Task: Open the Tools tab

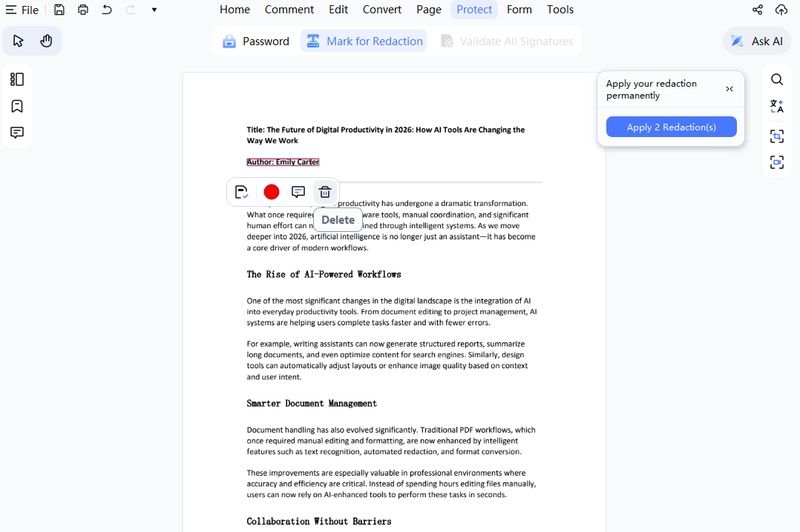Action: coord(560,10)
